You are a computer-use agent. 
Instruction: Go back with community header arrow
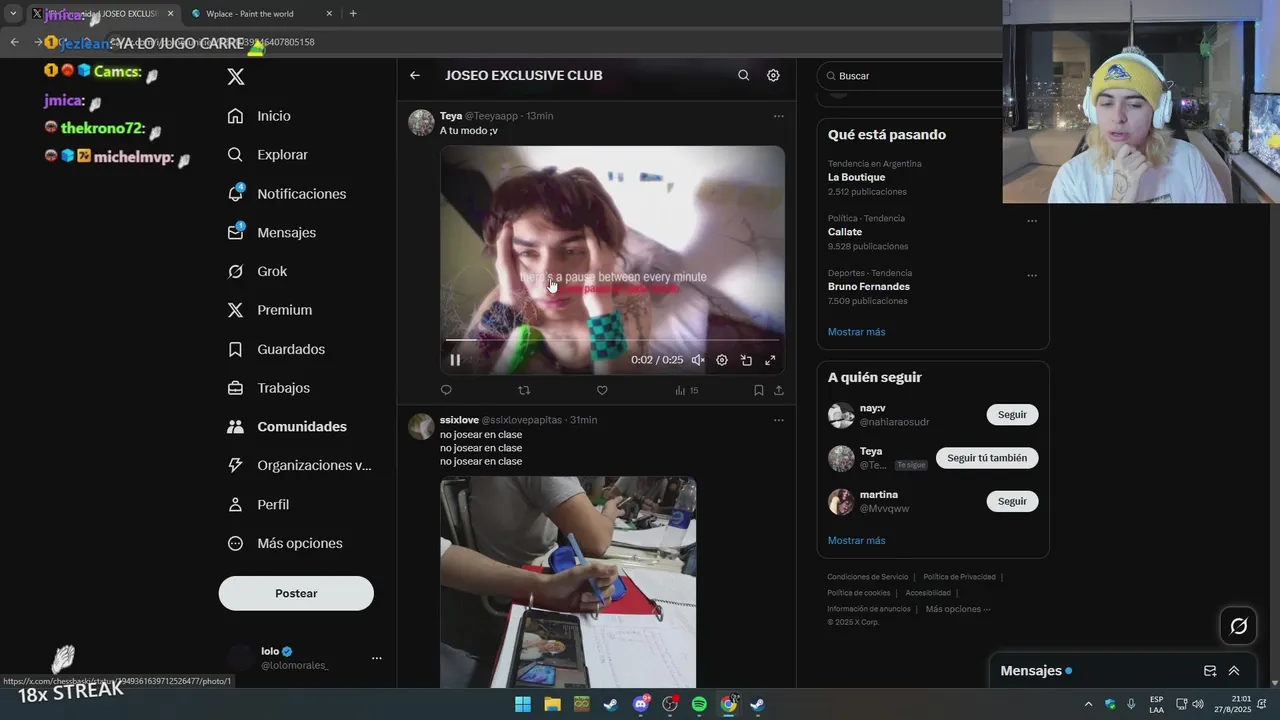(x=415, y=75)
